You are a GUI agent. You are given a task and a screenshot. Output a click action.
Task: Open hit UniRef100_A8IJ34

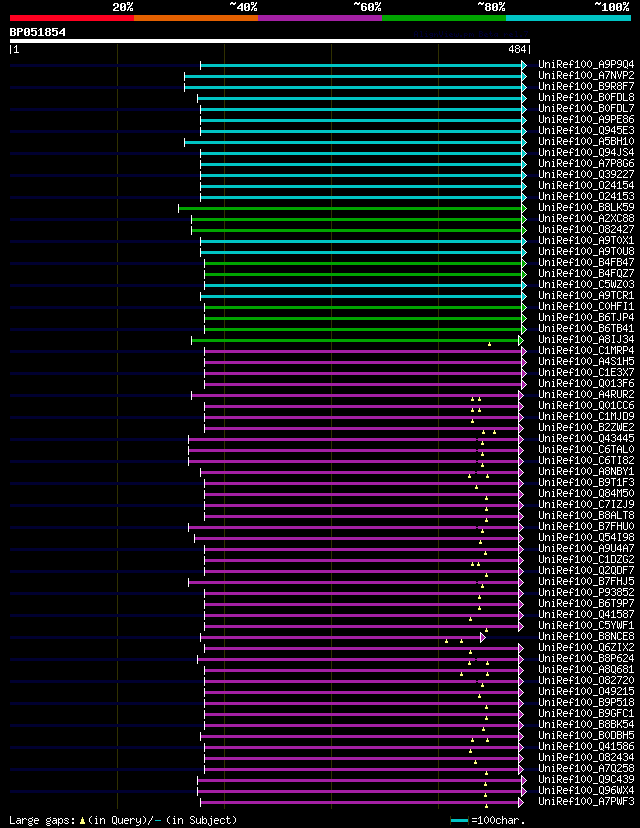tap(586, 340)
